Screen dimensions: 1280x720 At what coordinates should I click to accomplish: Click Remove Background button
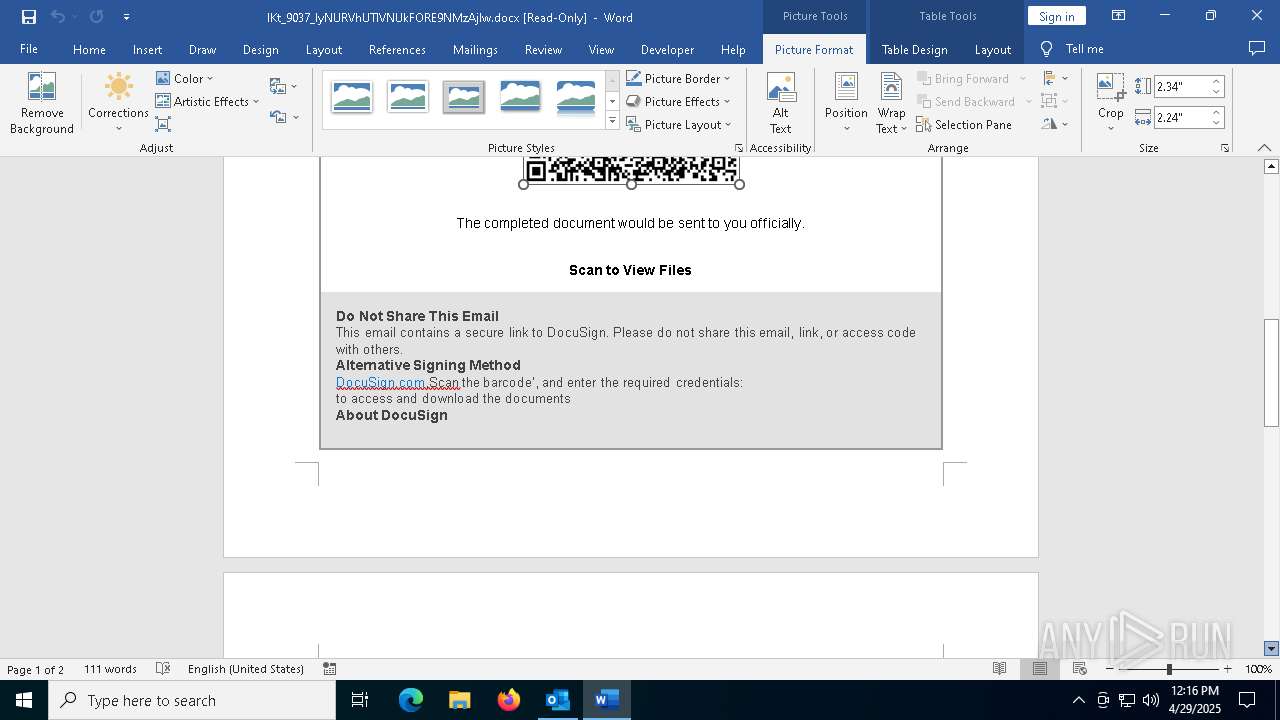41,103
